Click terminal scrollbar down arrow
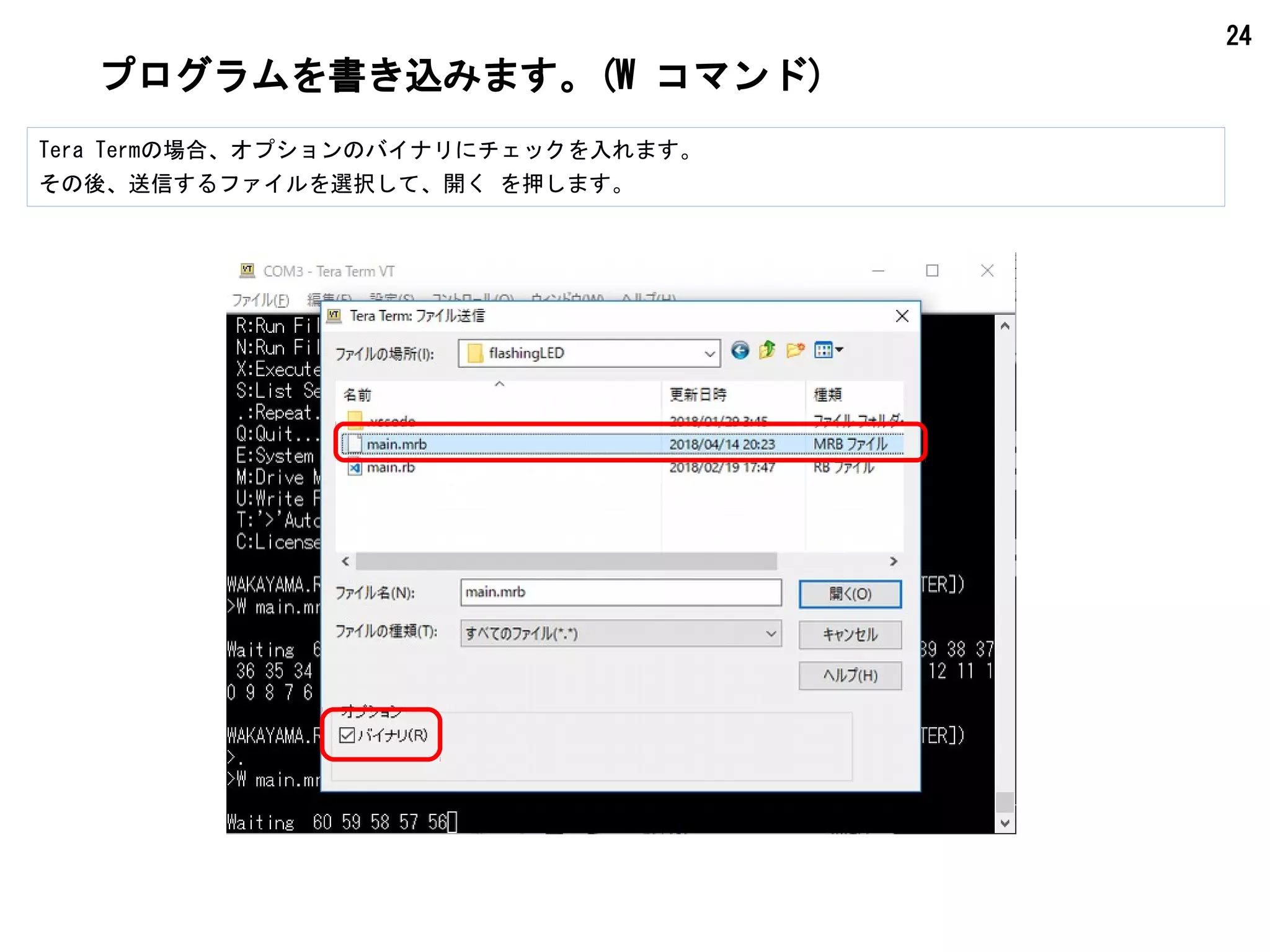The image size is (1270, 952). point(1005,823)
